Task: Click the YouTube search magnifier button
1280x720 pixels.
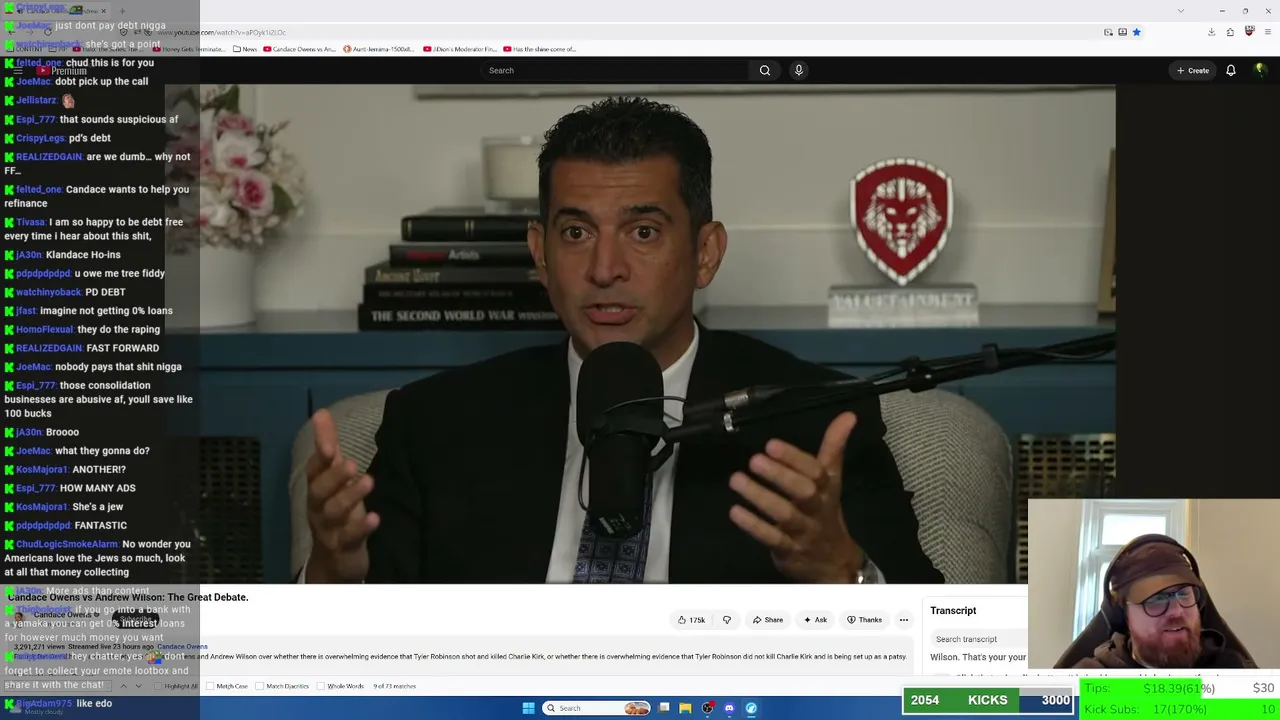Action: point(765,70)
